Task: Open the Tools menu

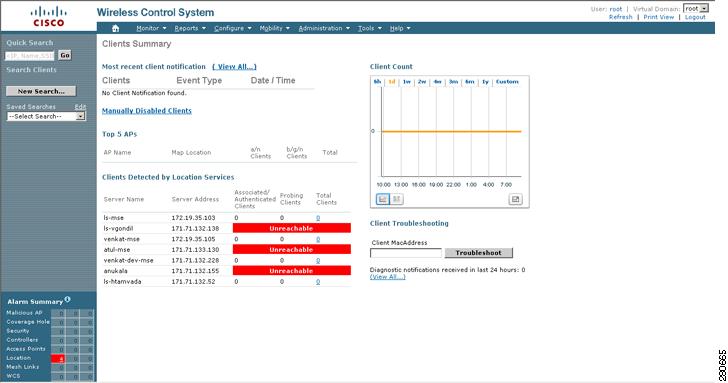Action: click(x=370, y=28)
